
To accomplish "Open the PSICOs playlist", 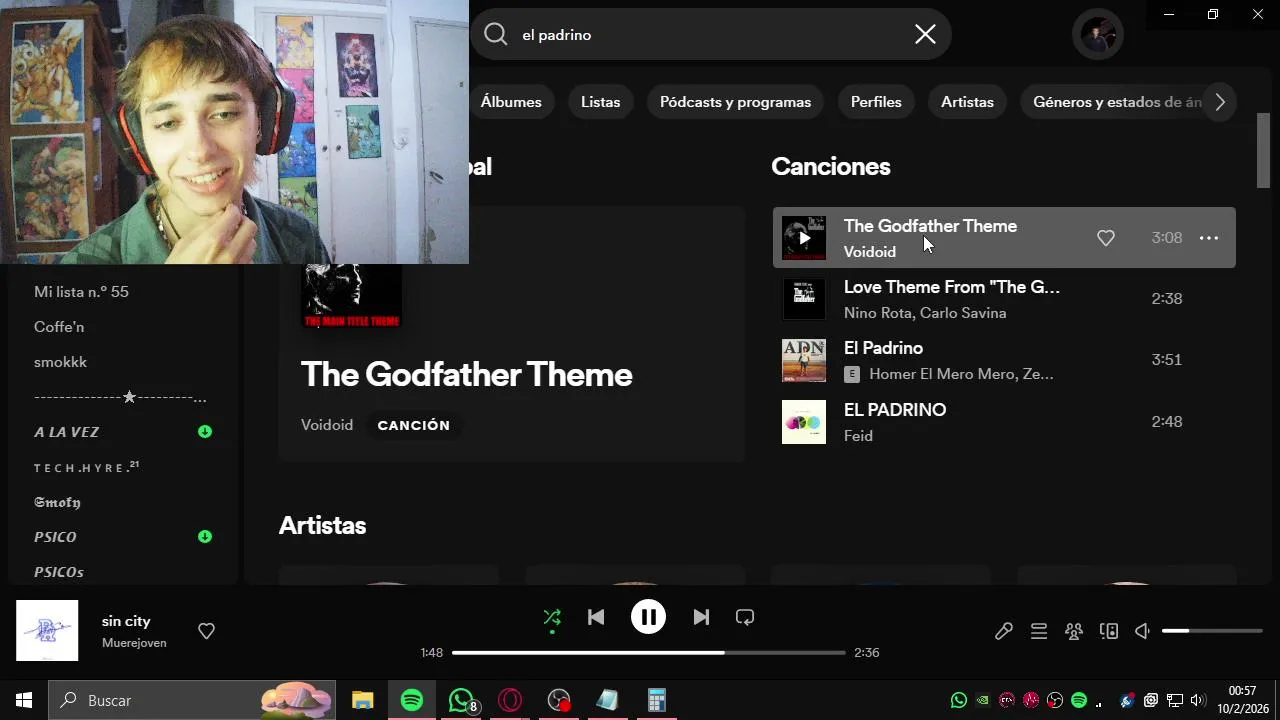I will point(59,572).
